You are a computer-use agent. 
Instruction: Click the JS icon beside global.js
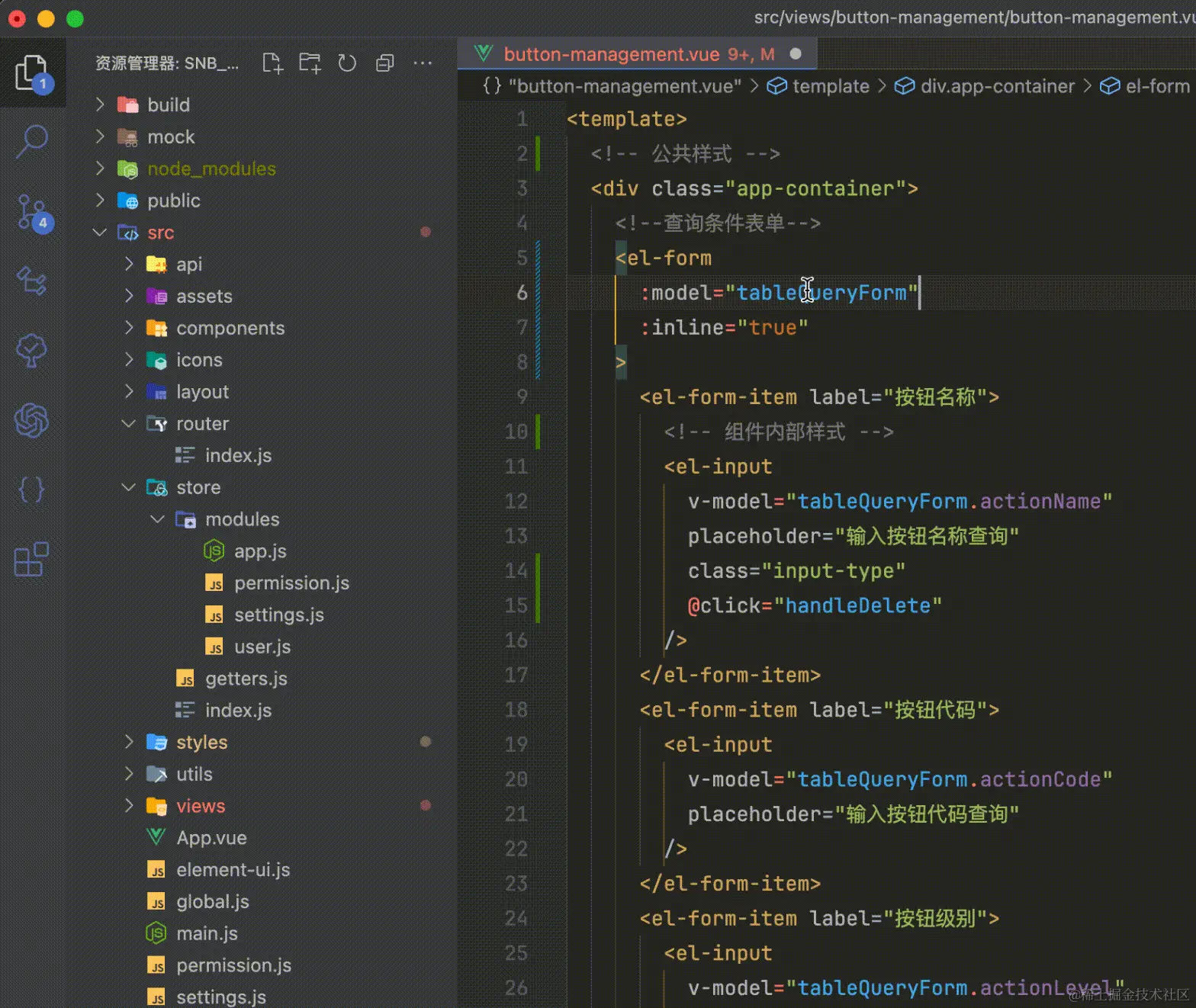click(156, 901)
